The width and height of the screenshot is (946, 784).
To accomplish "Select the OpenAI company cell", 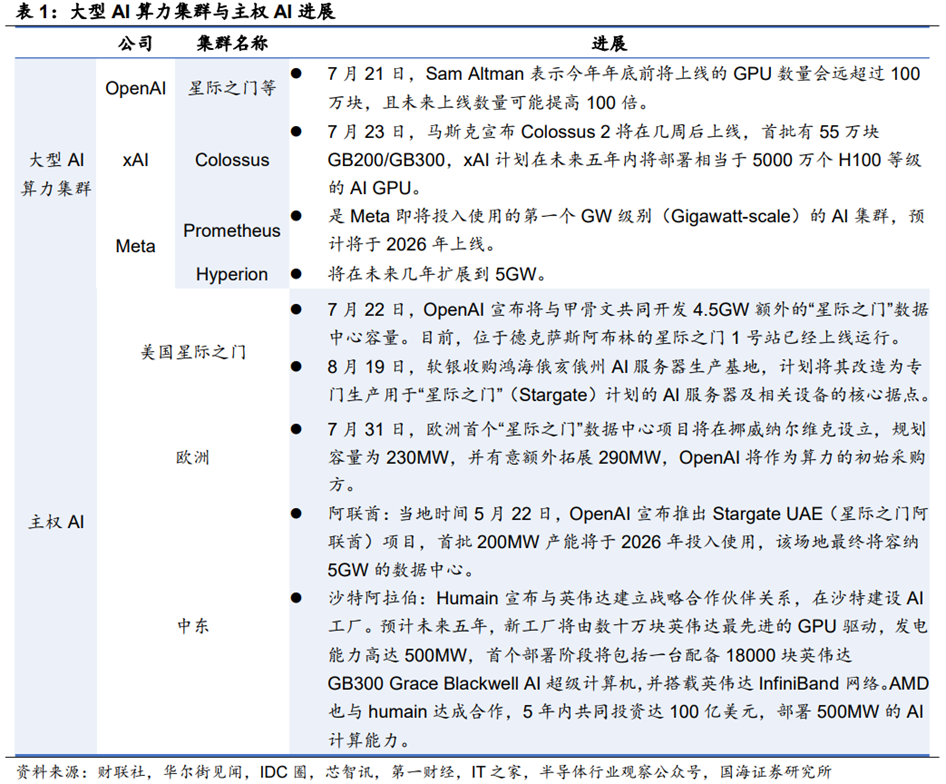I will [135, 88].
